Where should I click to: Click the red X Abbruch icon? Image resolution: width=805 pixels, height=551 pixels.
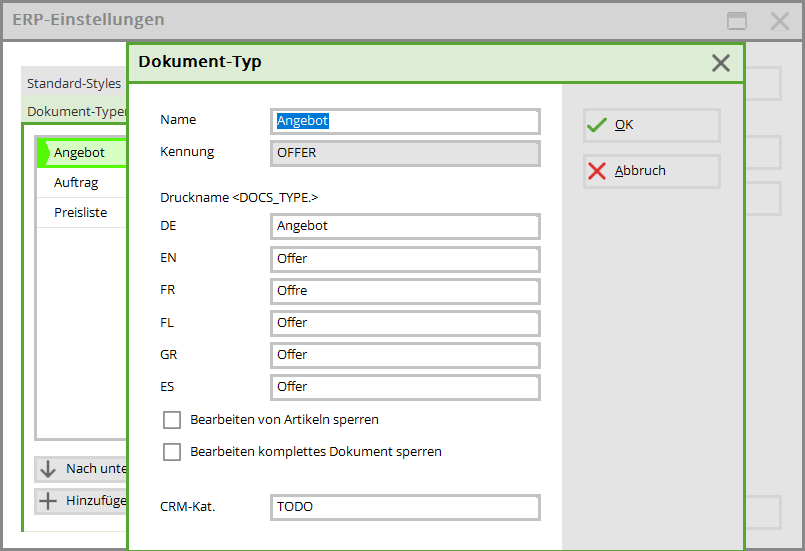[597, 171]
